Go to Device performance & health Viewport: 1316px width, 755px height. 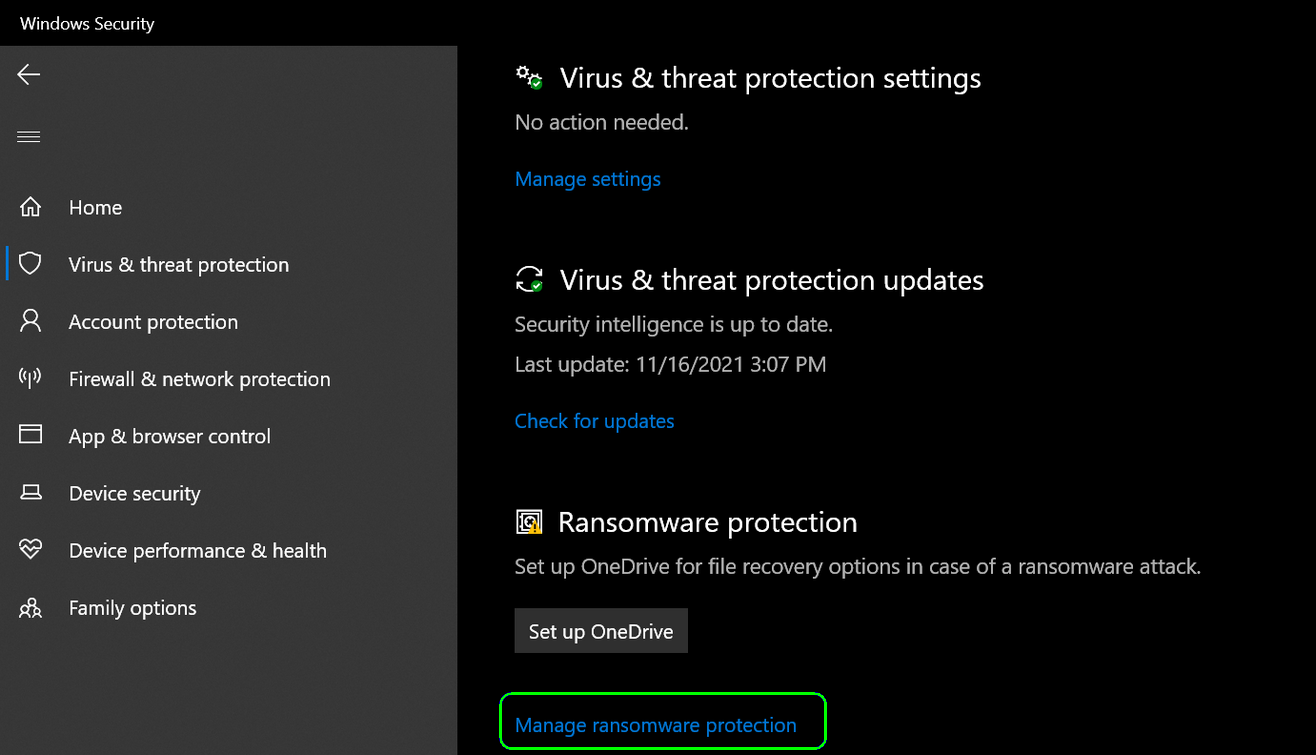point(197,550)
